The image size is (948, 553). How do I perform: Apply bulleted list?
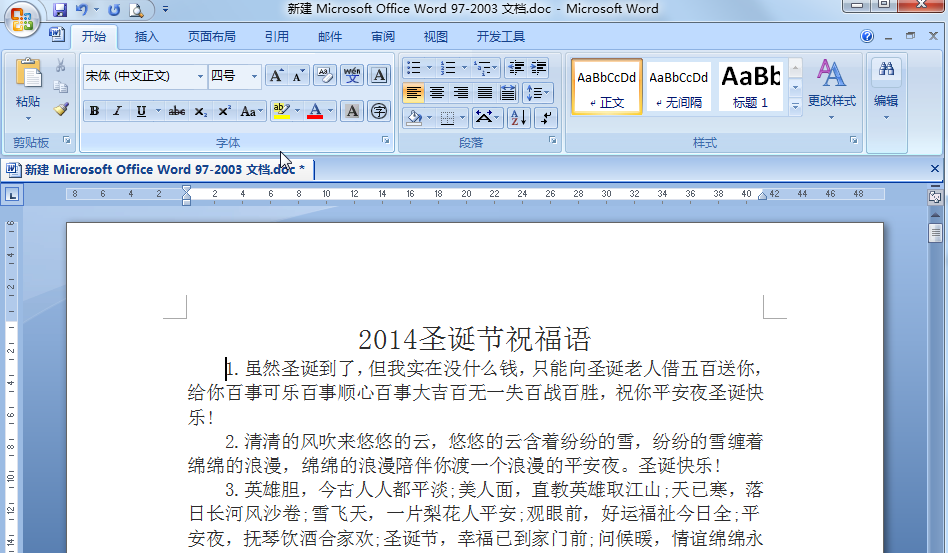(414, 68)
